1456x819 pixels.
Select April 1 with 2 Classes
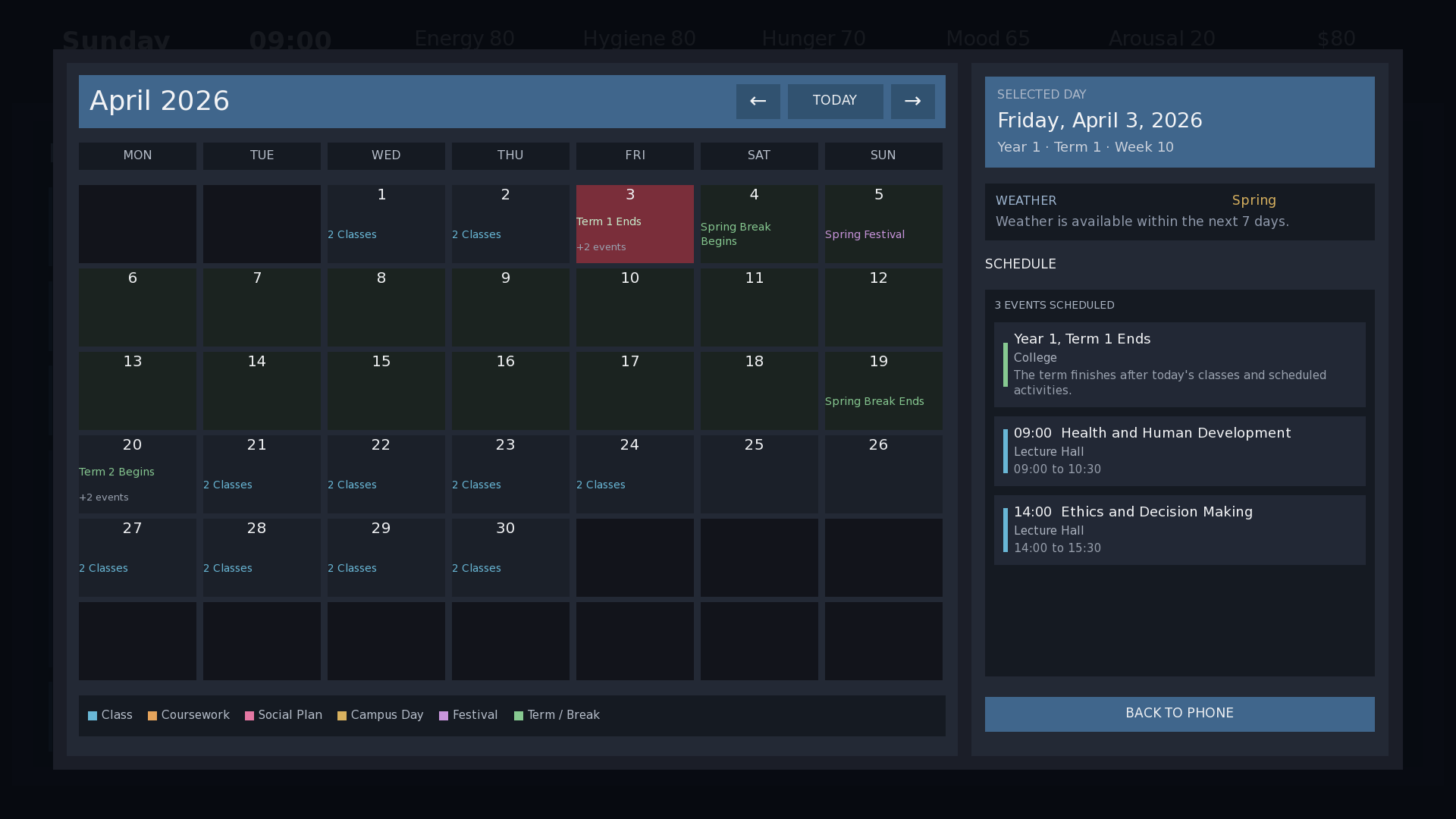[386, 224]
